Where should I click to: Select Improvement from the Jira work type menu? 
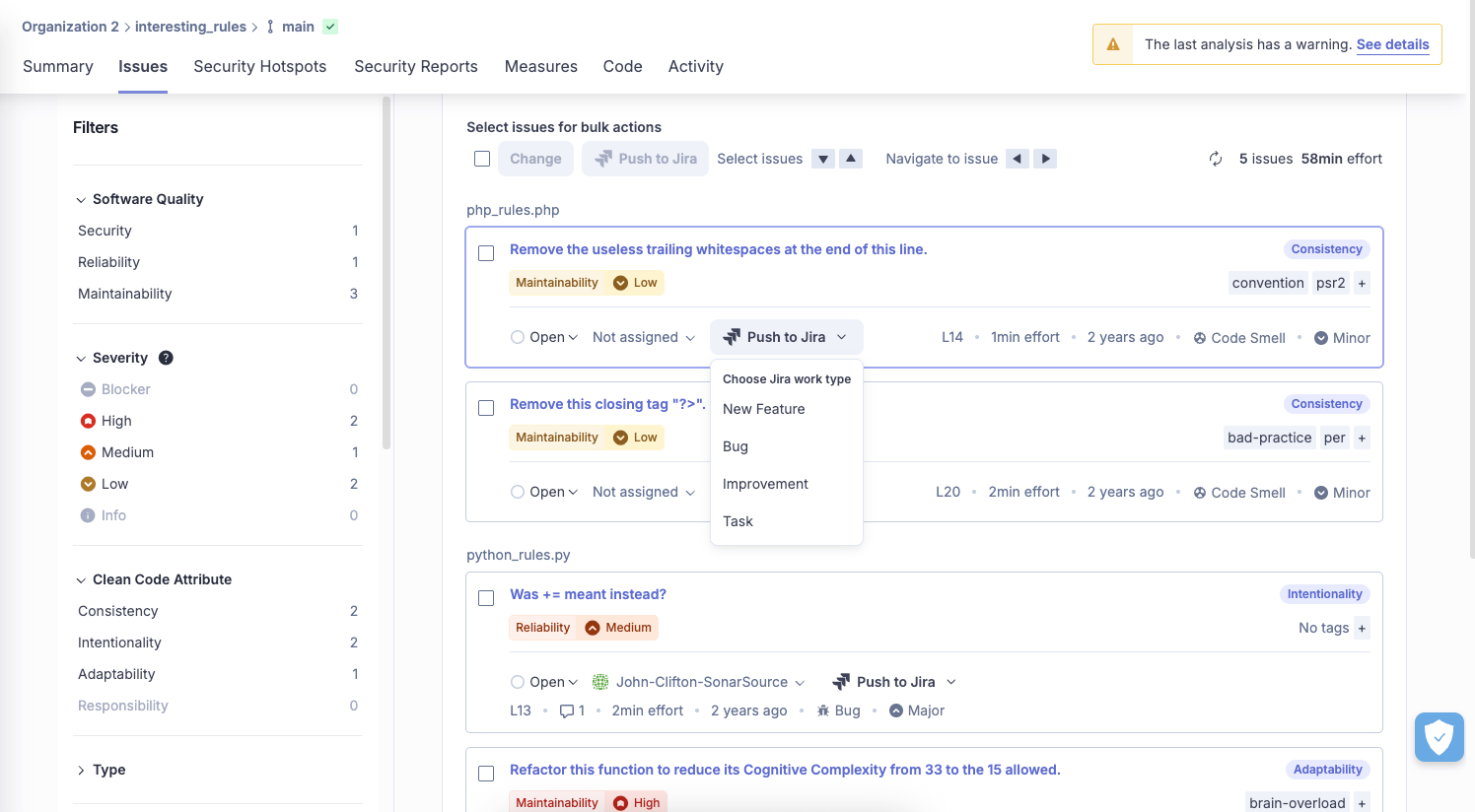(x=765, y=484)
